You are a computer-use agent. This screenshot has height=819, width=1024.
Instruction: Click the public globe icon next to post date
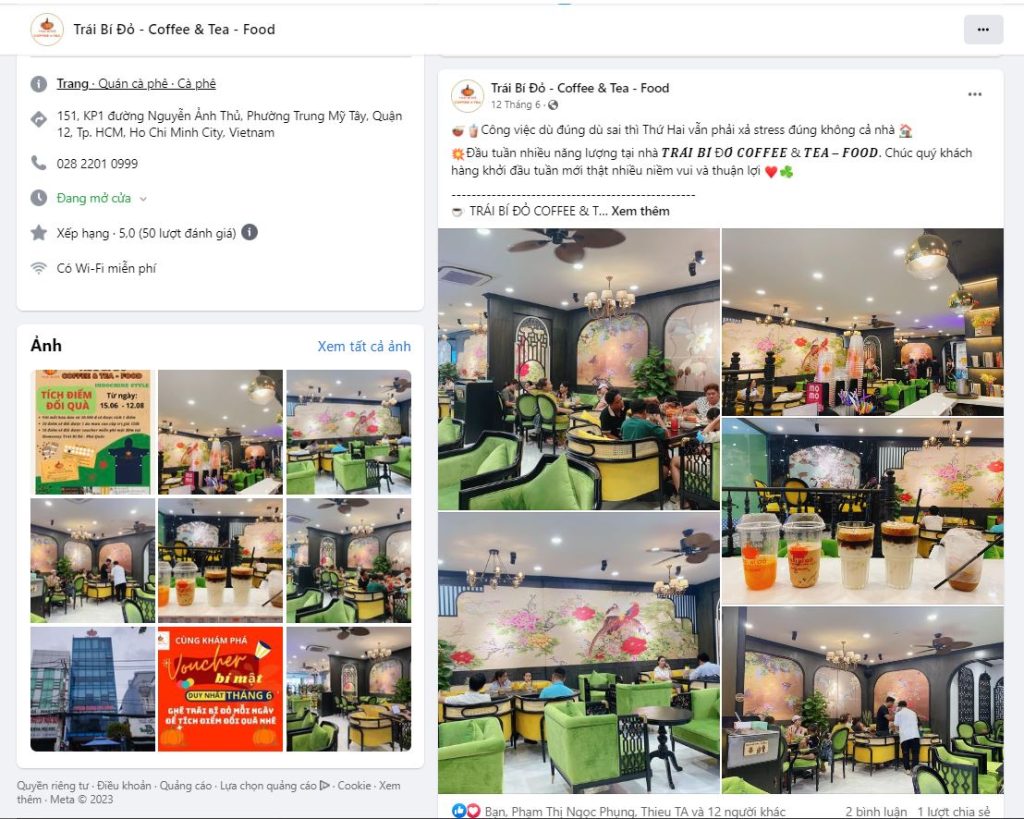click(553, 105)
